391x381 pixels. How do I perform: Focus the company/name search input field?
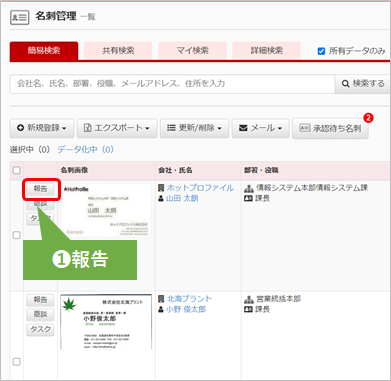point(172,84)
